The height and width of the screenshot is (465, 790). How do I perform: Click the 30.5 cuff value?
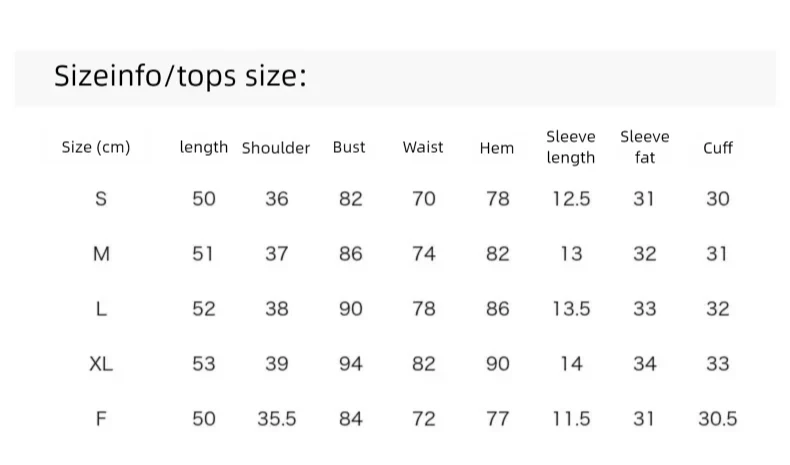click(x=717, y=419)
